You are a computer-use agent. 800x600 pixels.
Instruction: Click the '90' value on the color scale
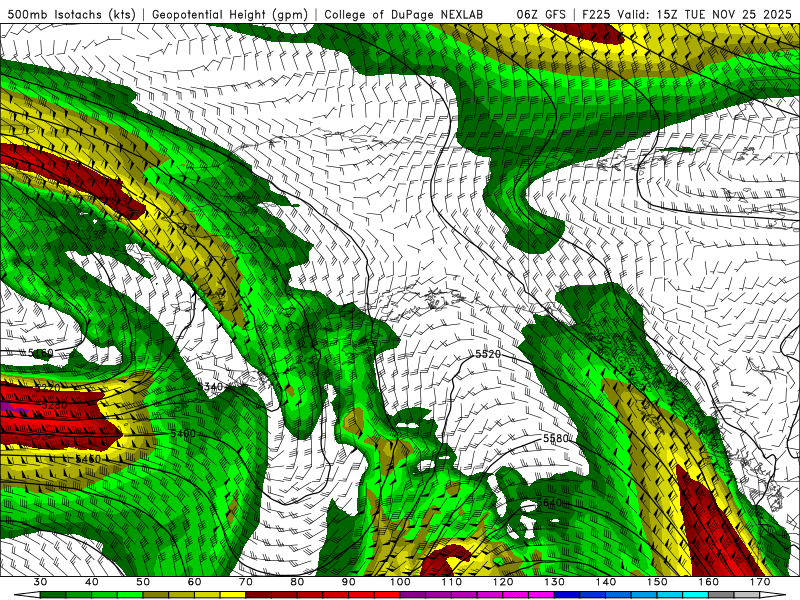(x=349, y=582)
